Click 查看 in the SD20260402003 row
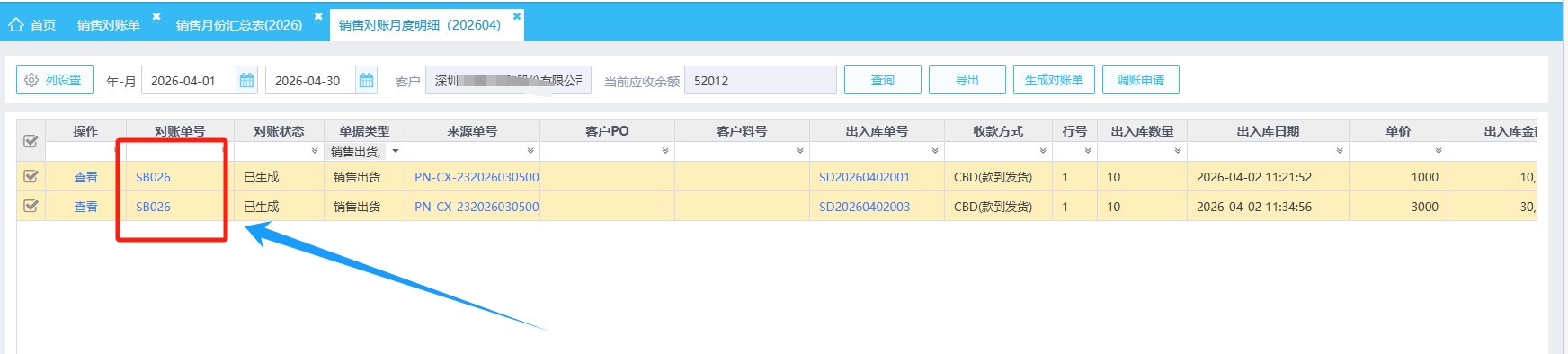 point(85,207)
